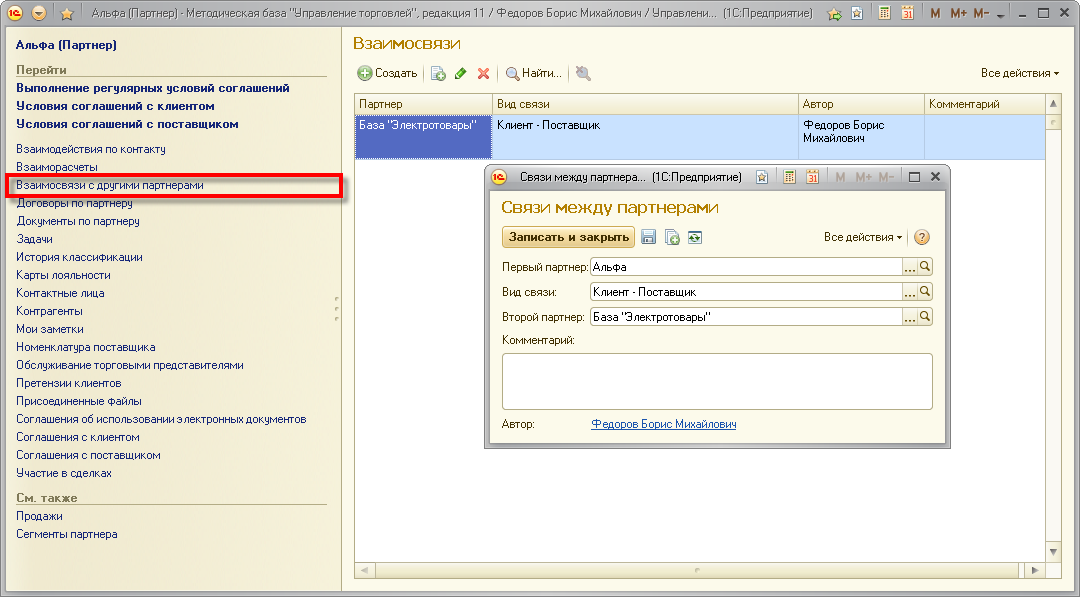
Task: Open help with the dialog question mark icon
Action: coord(922,238)
